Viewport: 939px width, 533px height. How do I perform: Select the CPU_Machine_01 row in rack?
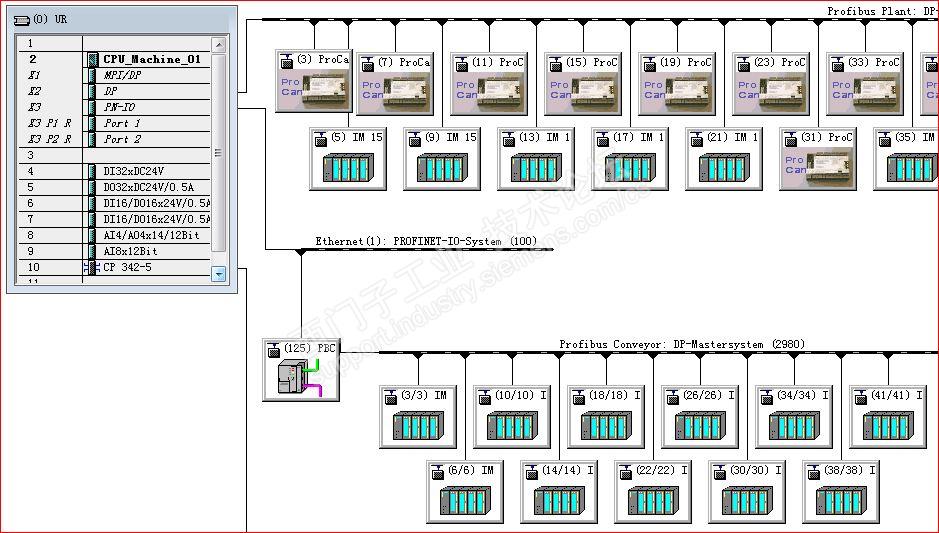coord(114,59)
